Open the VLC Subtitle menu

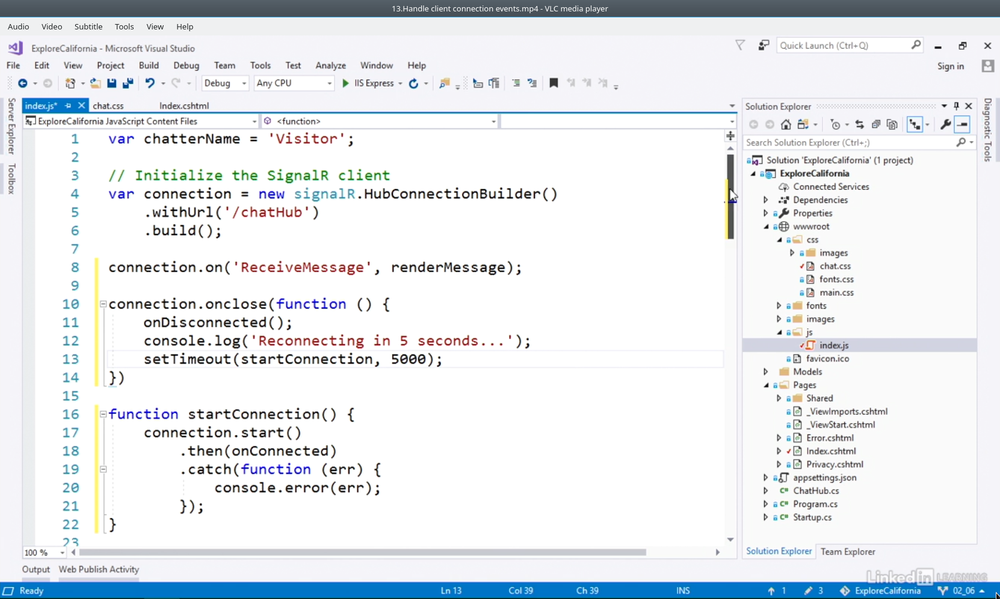(x=88, y=27)
